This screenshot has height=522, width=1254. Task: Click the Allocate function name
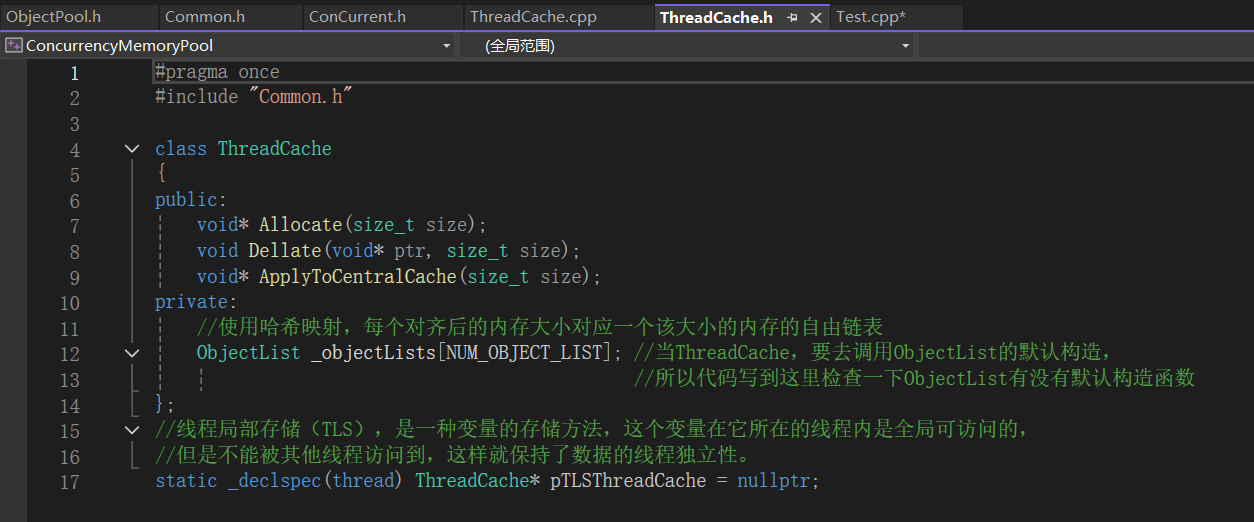tap(300, 225)
